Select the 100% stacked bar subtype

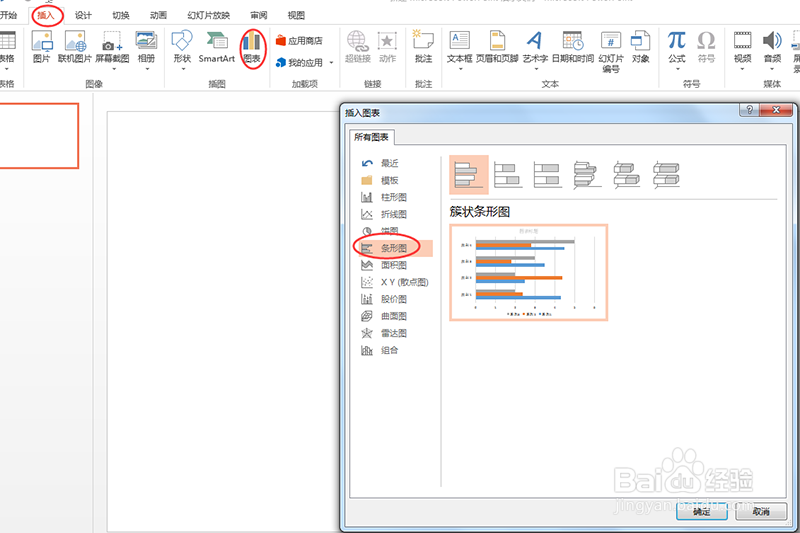pos(547,175)
